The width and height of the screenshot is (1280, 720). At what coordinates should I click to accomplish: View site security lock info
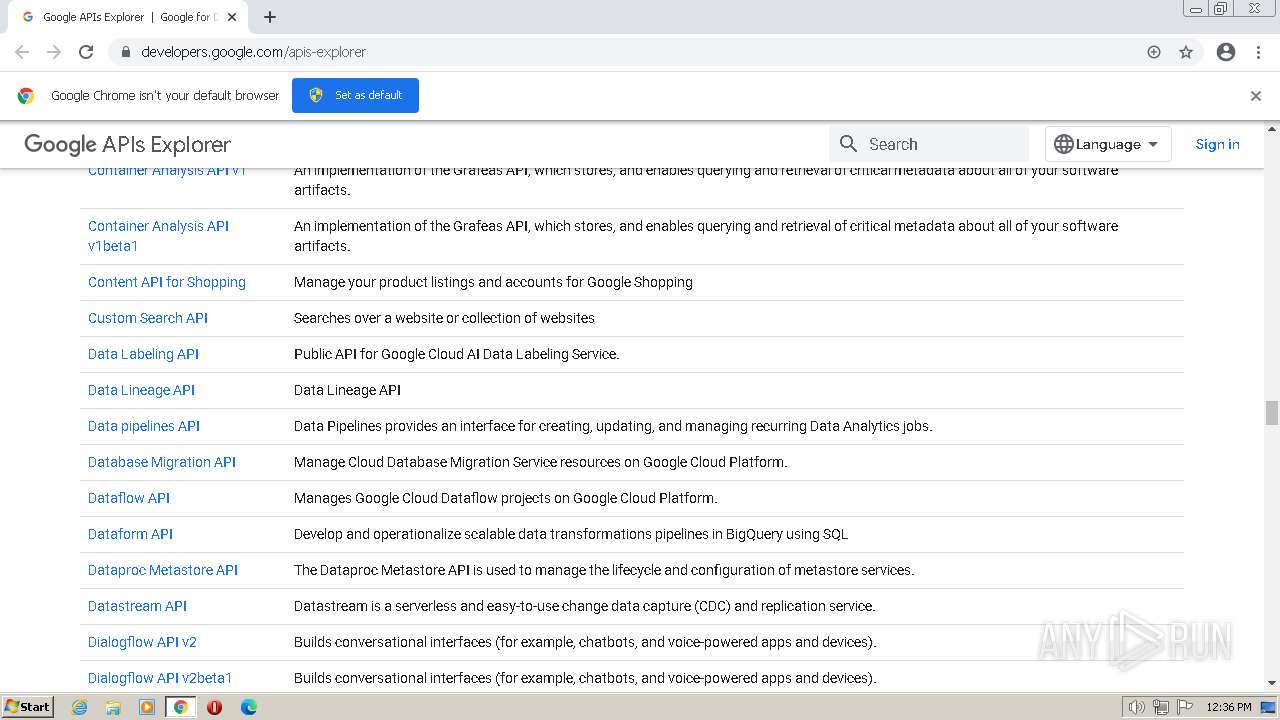click(x=125, y=52)
